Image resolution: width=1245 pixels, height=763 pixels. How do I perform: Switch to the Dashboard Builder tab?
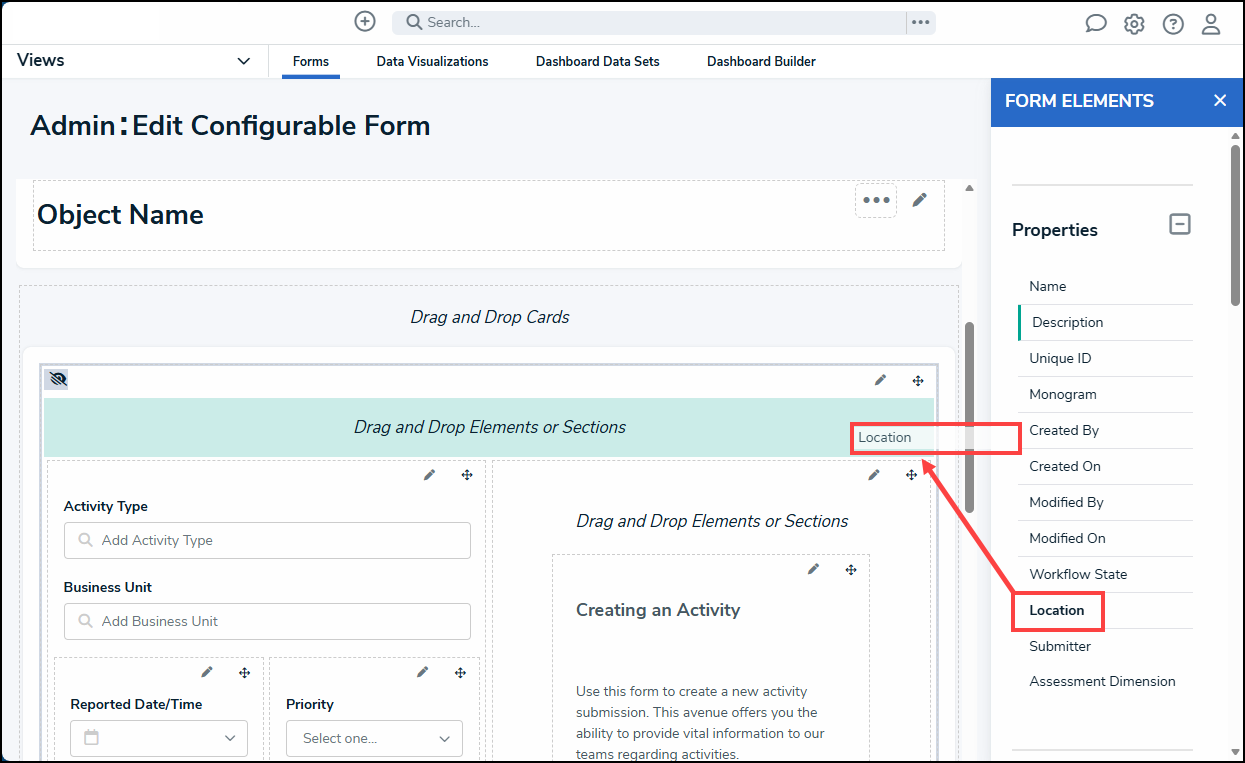[x=761, y=61]
